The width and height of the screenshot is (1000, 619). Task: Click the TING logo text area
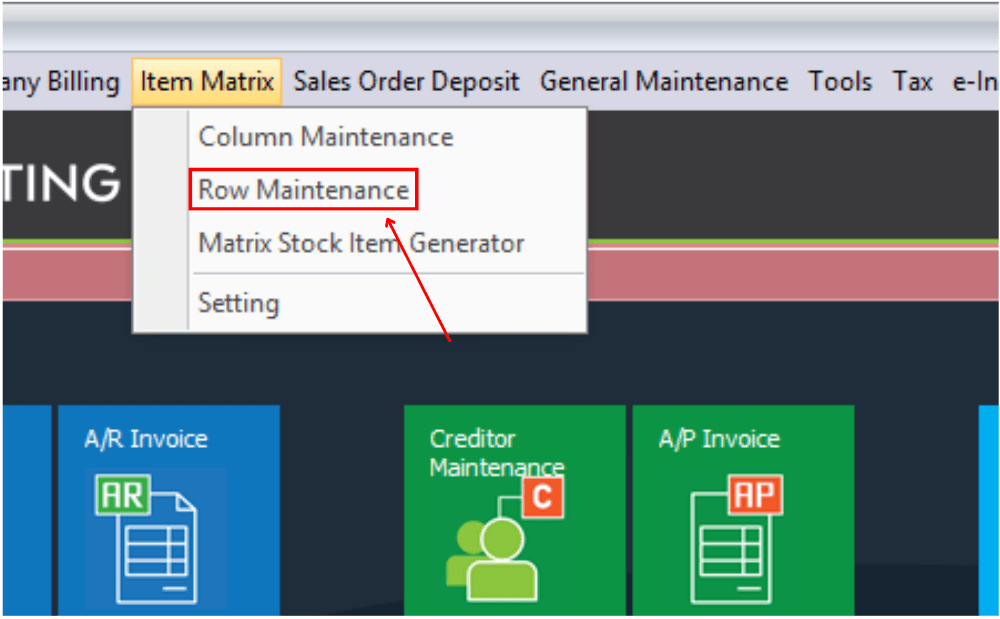point(60,183)
